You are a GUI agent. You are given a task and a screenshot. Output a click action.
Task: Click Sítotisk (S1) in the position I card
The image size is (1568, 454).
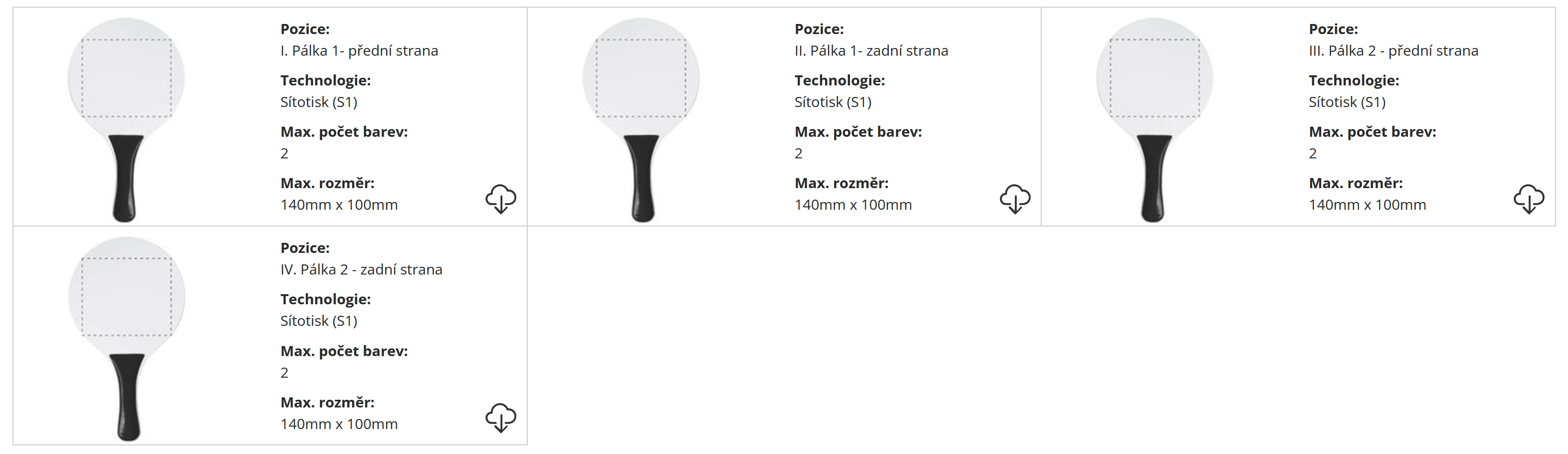pos(318,102)
